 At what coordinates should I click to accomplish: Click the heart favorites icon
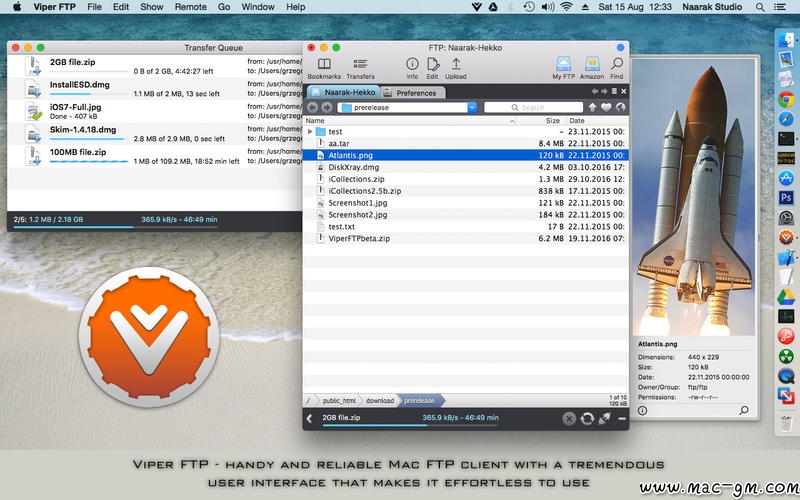606,107
